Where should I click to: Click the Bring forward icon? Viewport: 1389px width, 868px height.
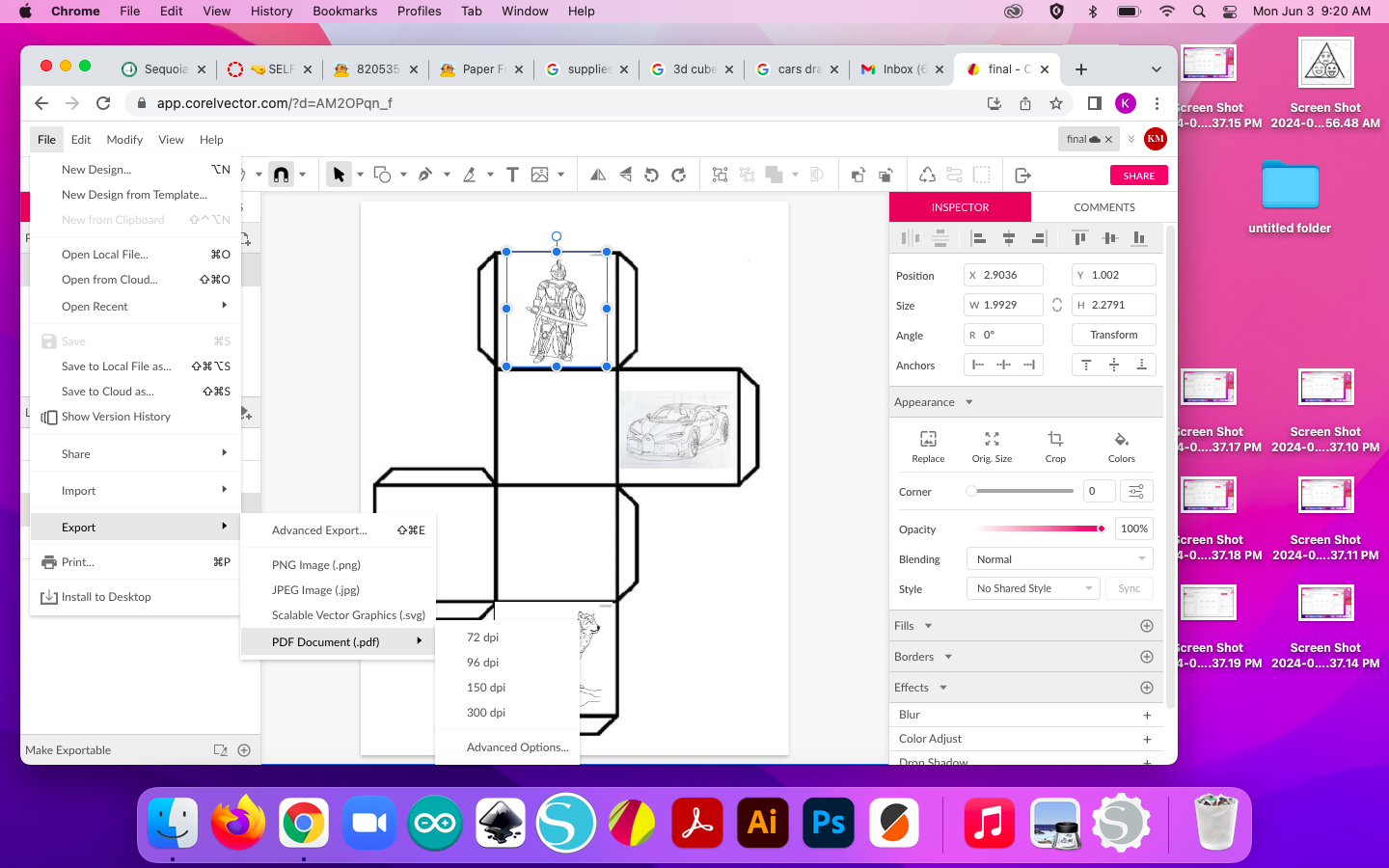tap(858, 175)
